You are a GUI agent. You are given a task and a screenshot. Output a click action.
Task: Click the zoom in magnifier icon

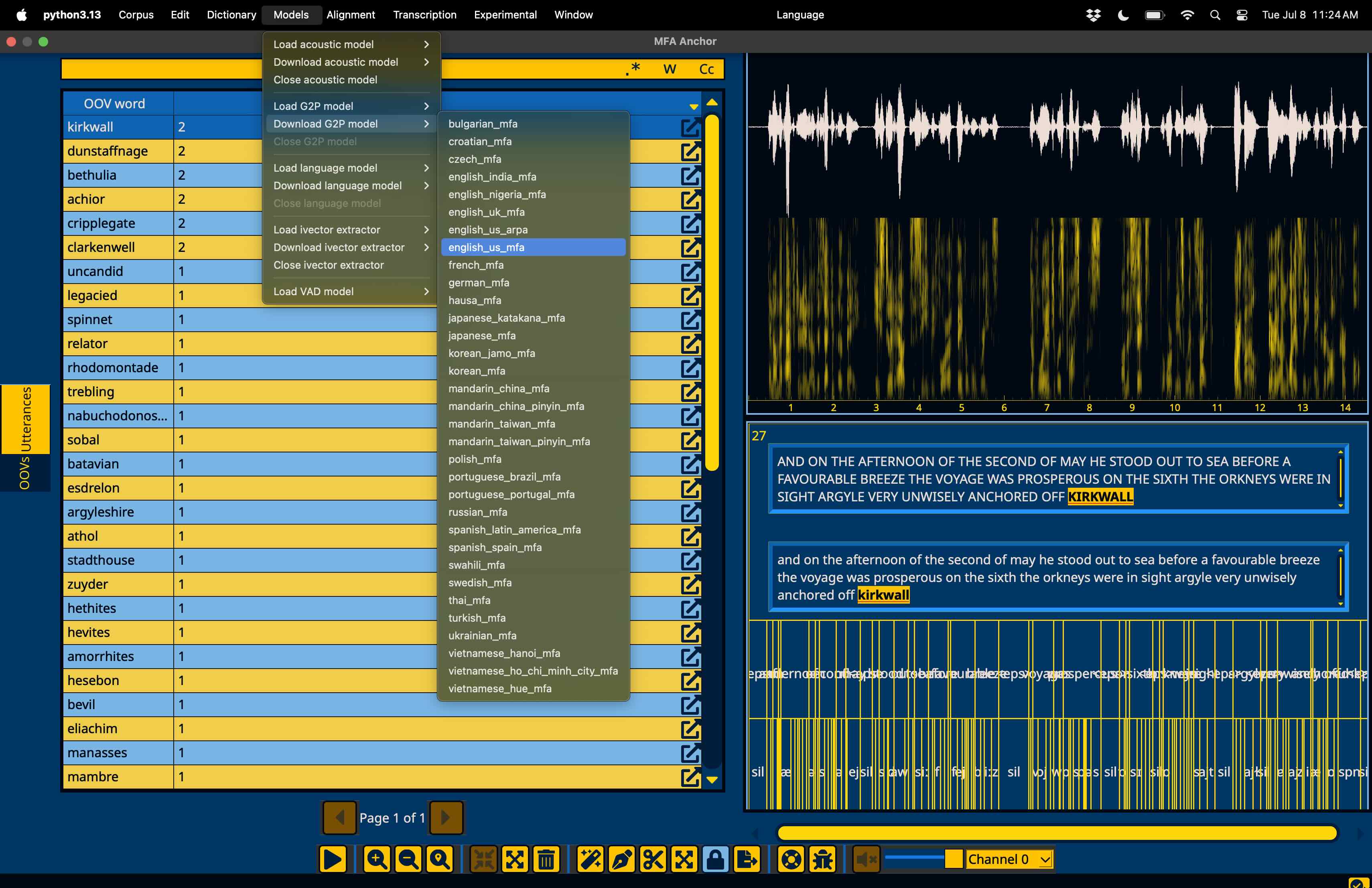377,860
